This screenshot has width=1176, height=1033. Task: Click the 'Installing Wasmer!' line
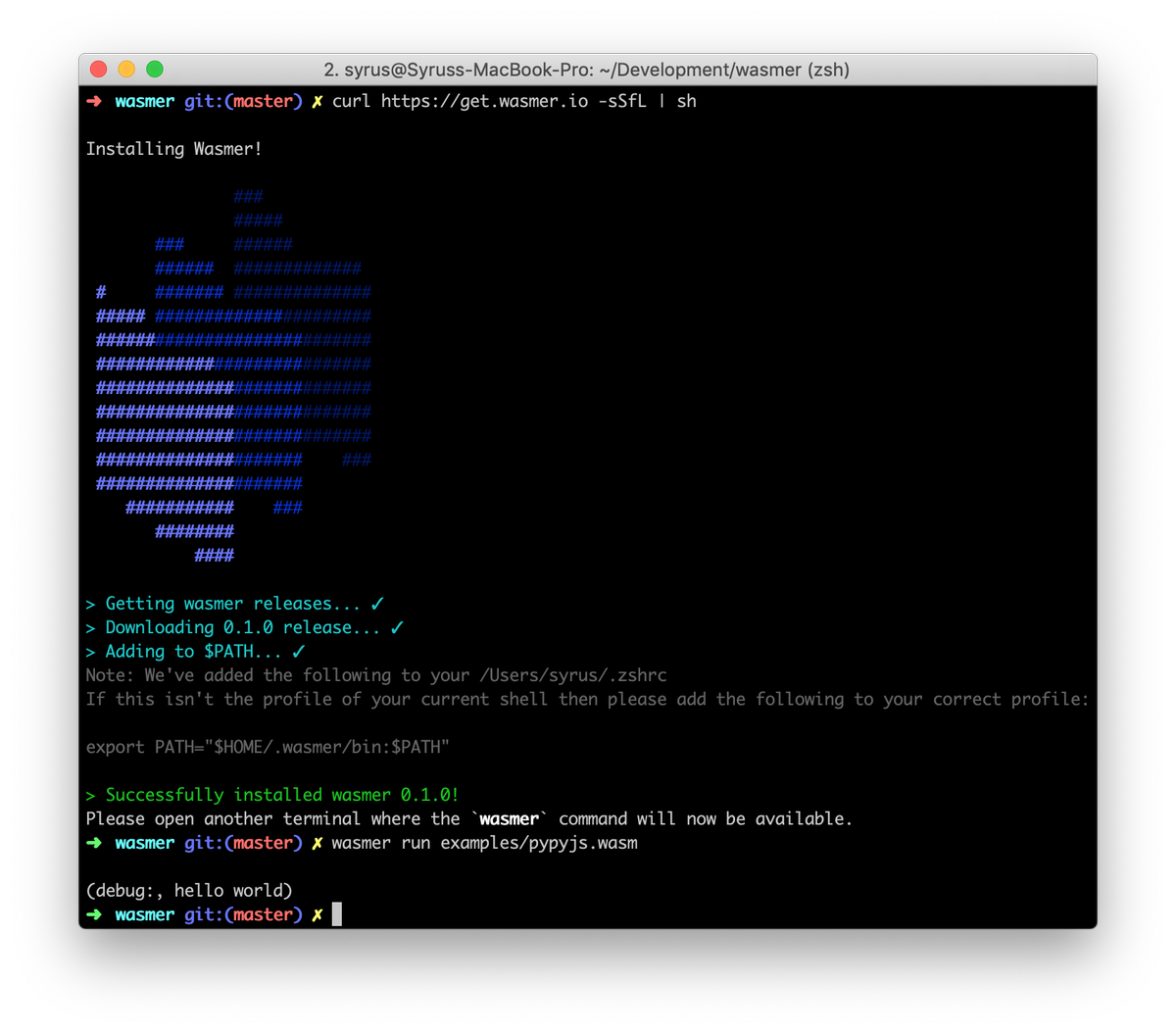(173, 149)
